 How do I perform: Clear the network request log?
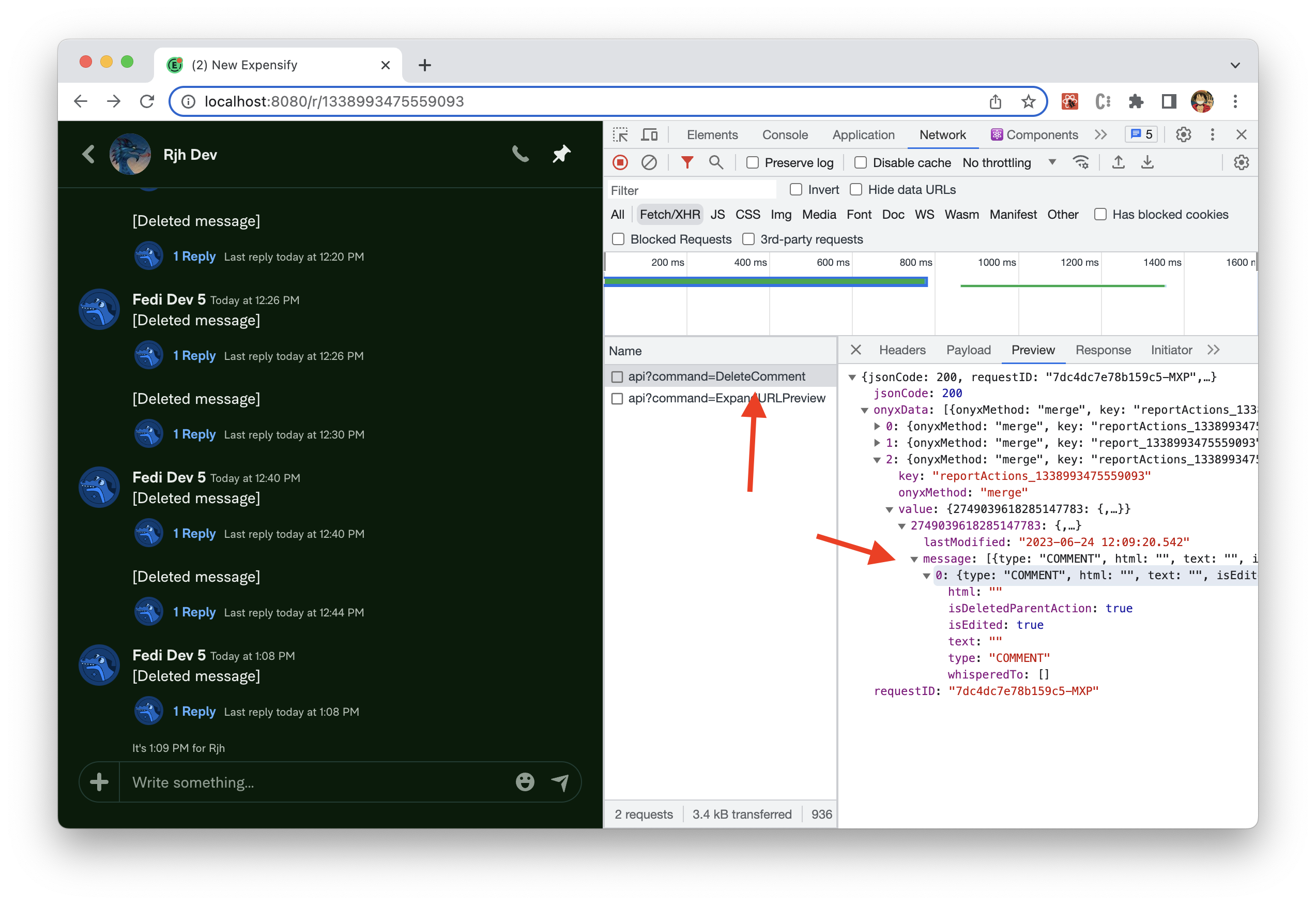649,163
